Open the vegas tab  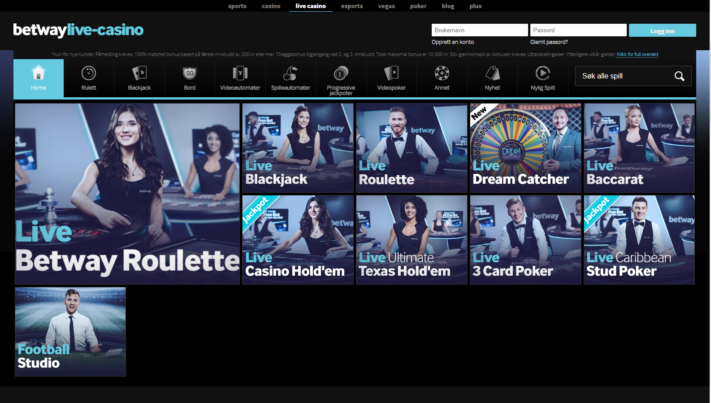click(x=386, y=6)
